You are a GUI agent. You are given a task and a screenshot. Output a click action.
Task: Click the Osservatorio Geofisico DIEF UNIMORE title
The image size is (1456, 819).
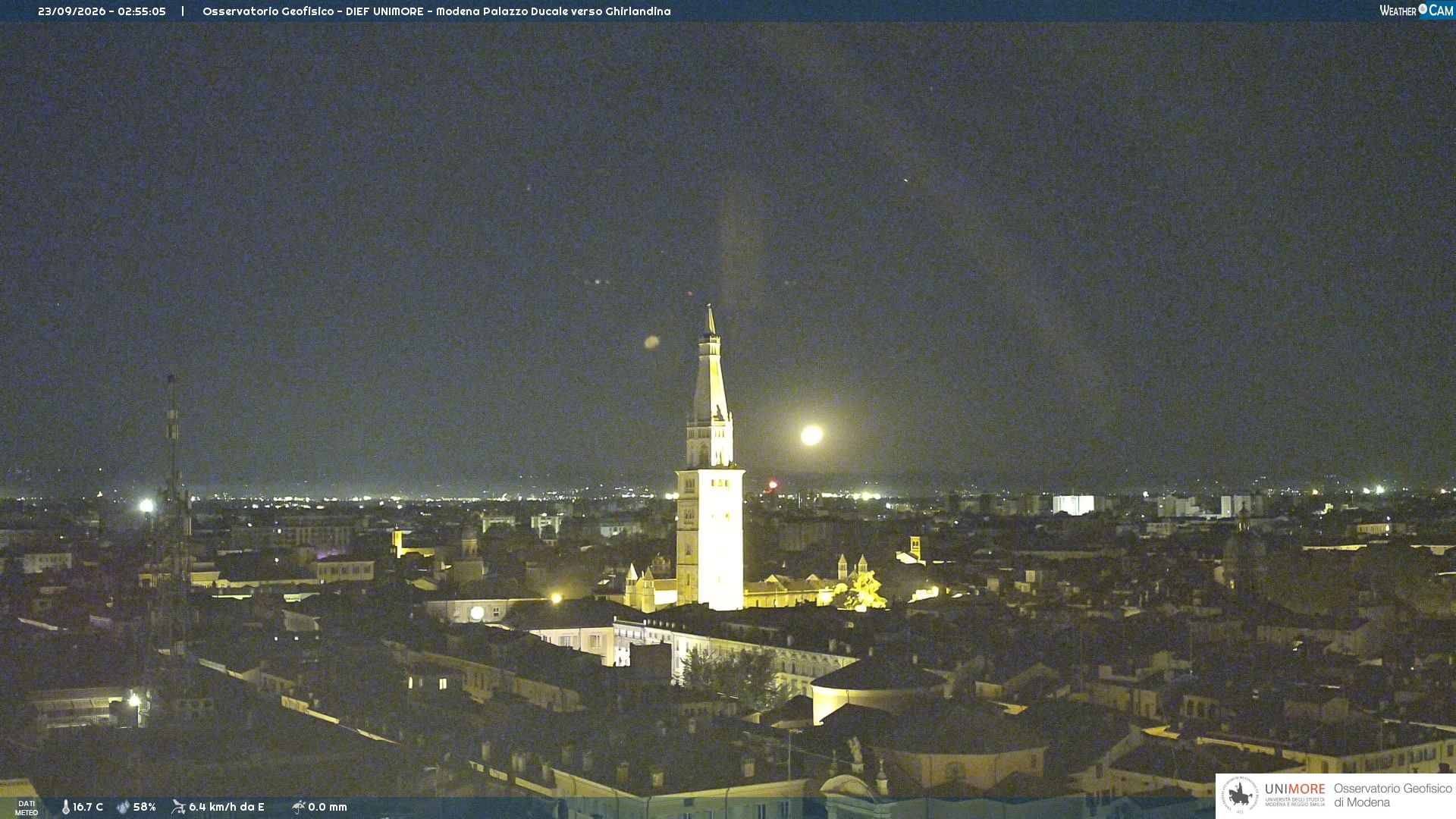coord(312,11)
